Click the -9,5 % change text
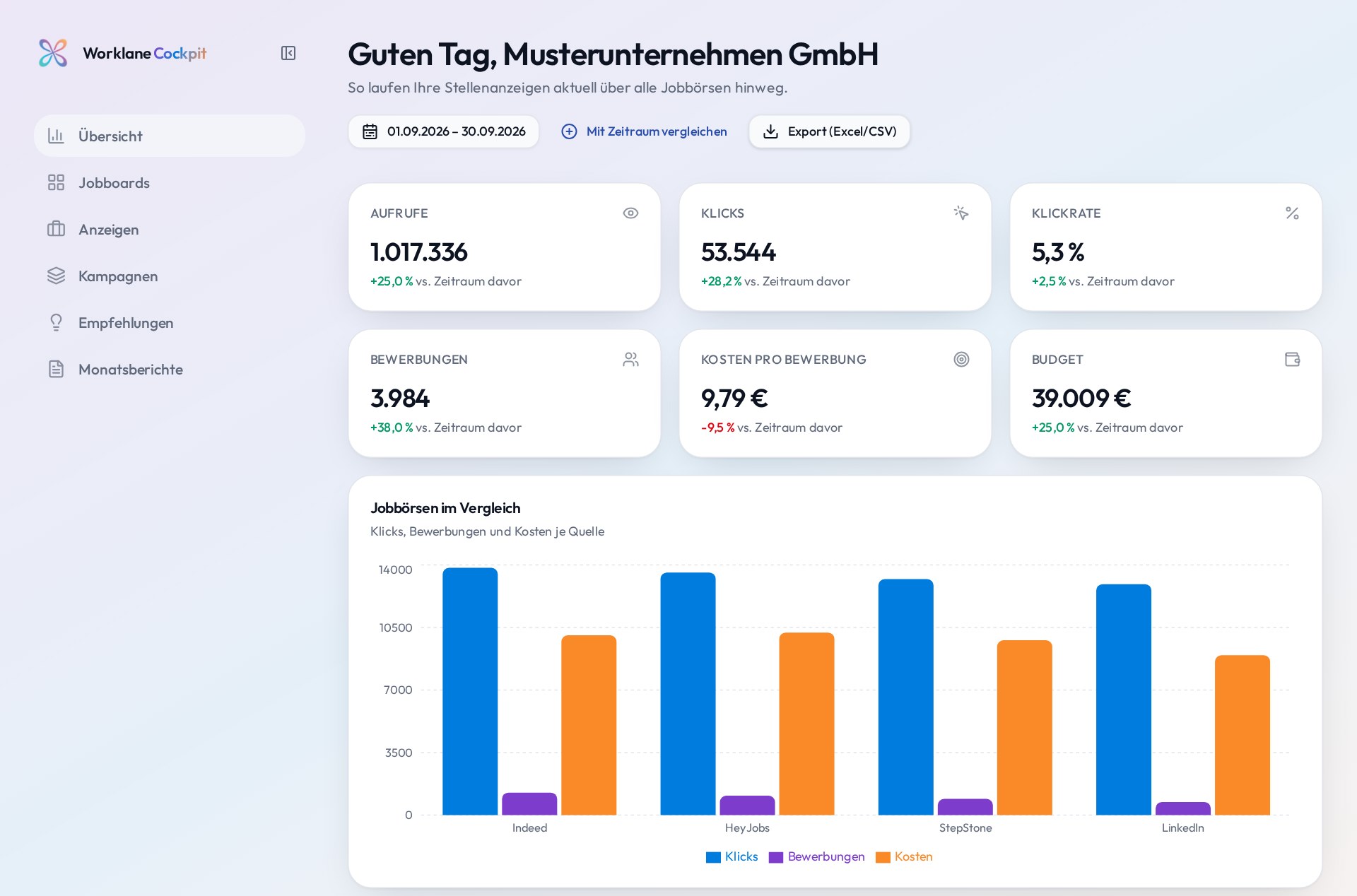Screen dimensions: 1357x896 pos(717,428)
